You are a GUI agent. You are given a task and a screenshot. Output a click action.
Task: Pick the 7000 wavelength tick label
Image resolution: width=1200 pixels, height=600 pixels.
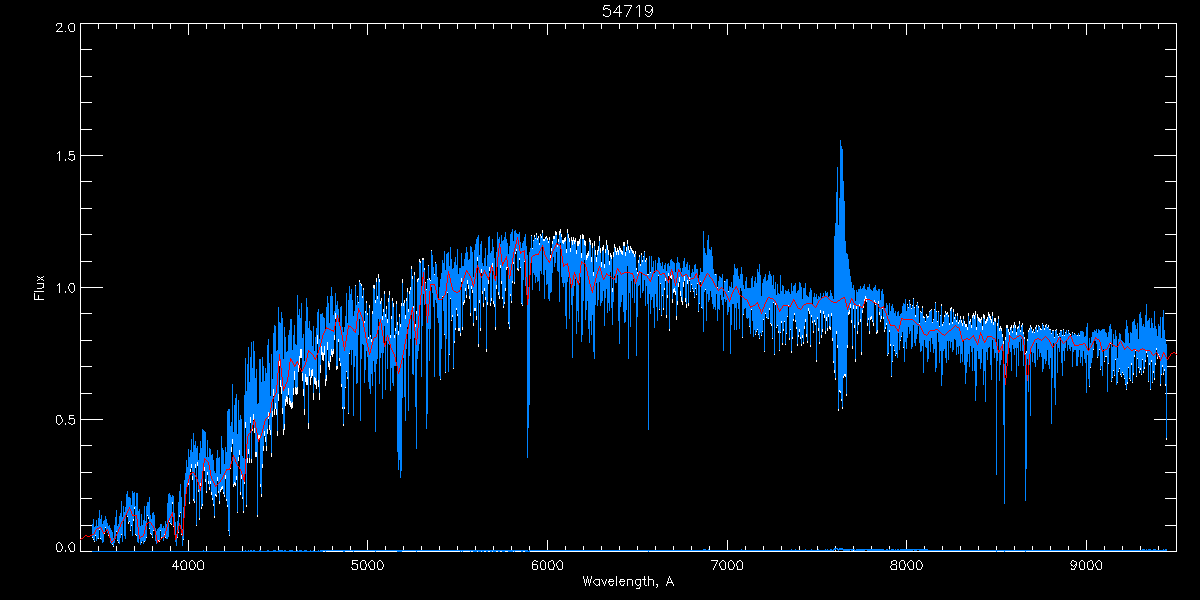(x=727, y=565)
